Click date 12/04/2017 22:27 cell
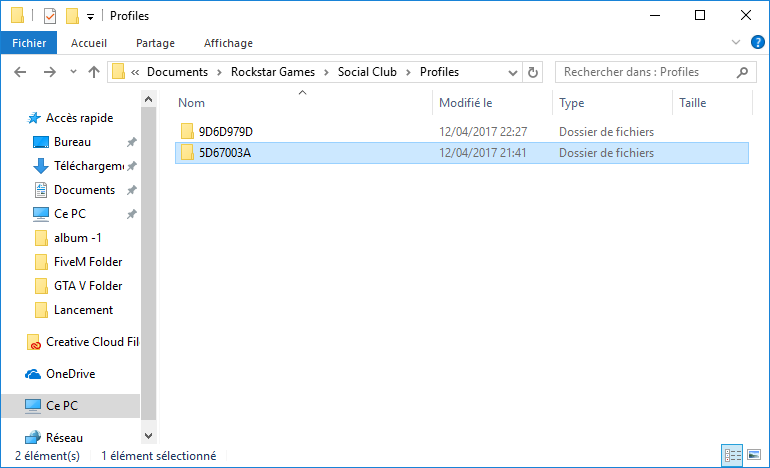This screenshot has width=770, height=468. pos(483,132)
